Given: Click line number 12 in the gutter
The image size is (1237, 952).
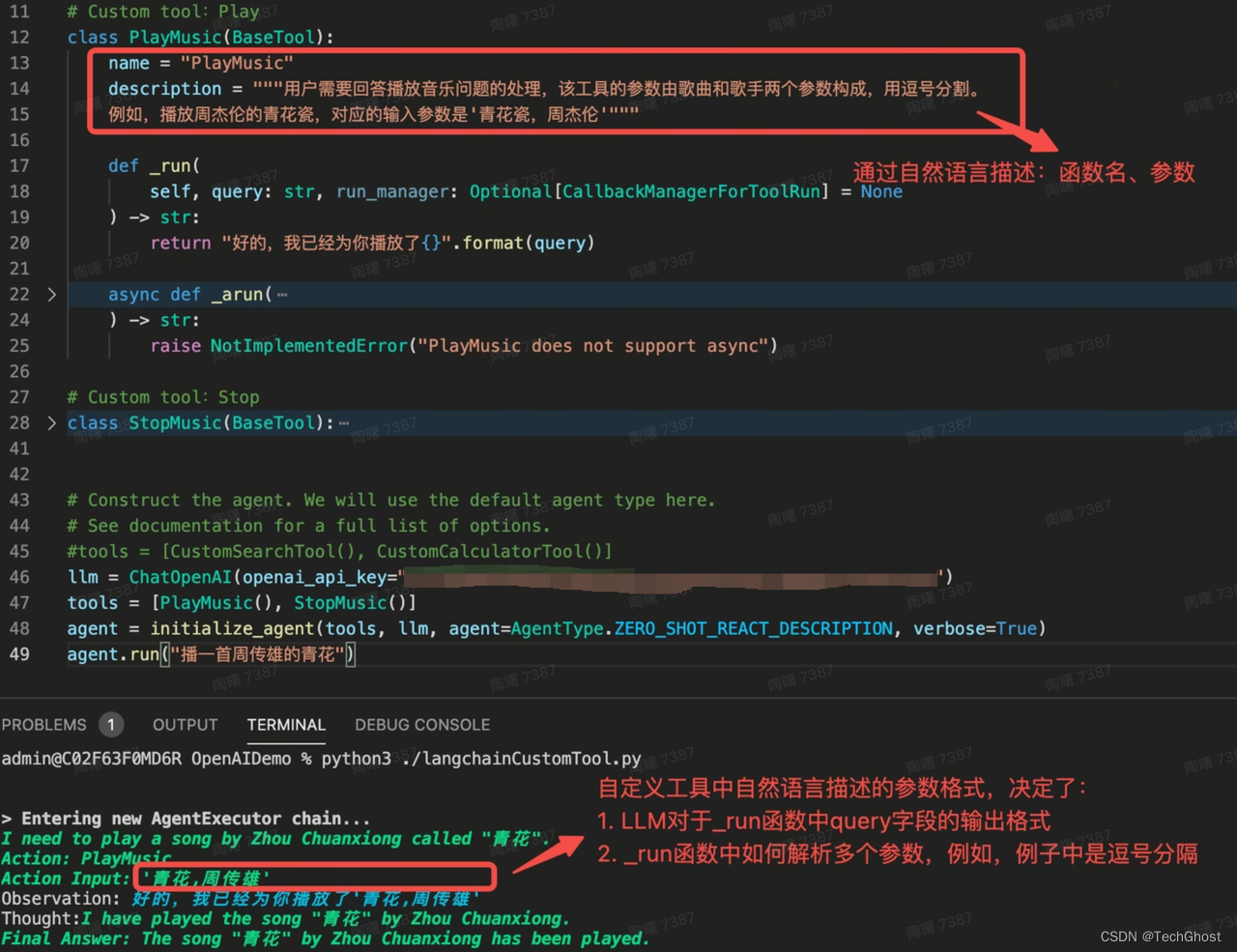Looking at the screenshot, I should click(19, 38).
